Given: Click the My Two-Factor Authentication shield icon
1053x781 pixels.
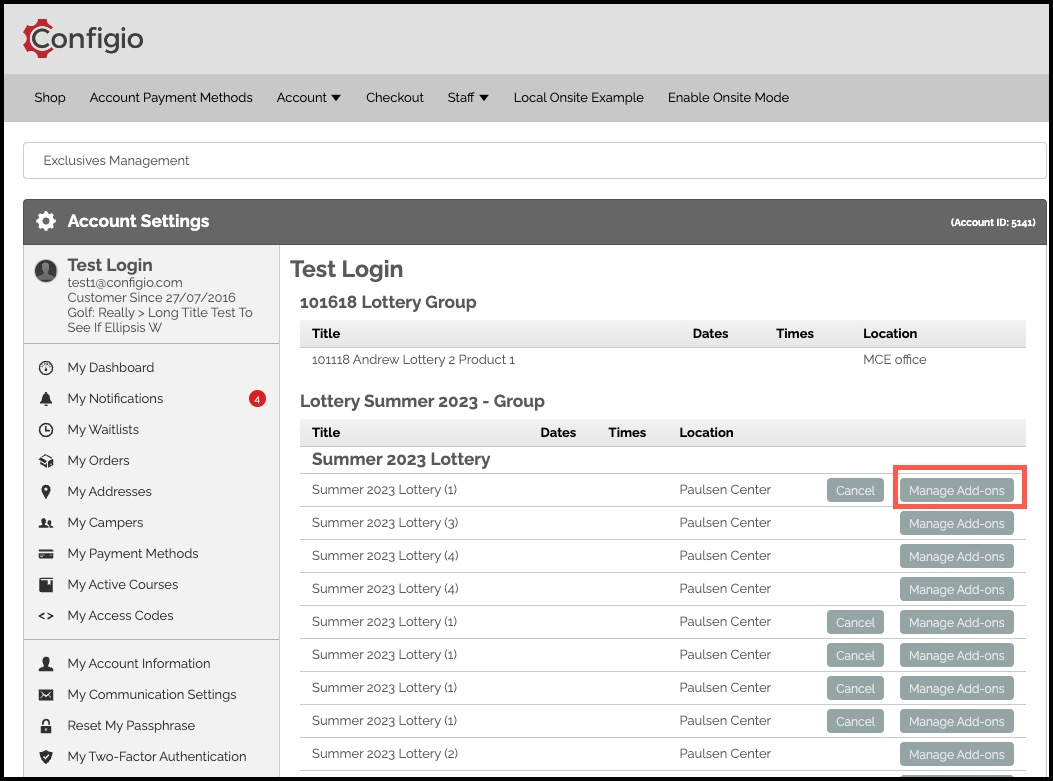Looking at the screenshot, I should pos(46,757).
